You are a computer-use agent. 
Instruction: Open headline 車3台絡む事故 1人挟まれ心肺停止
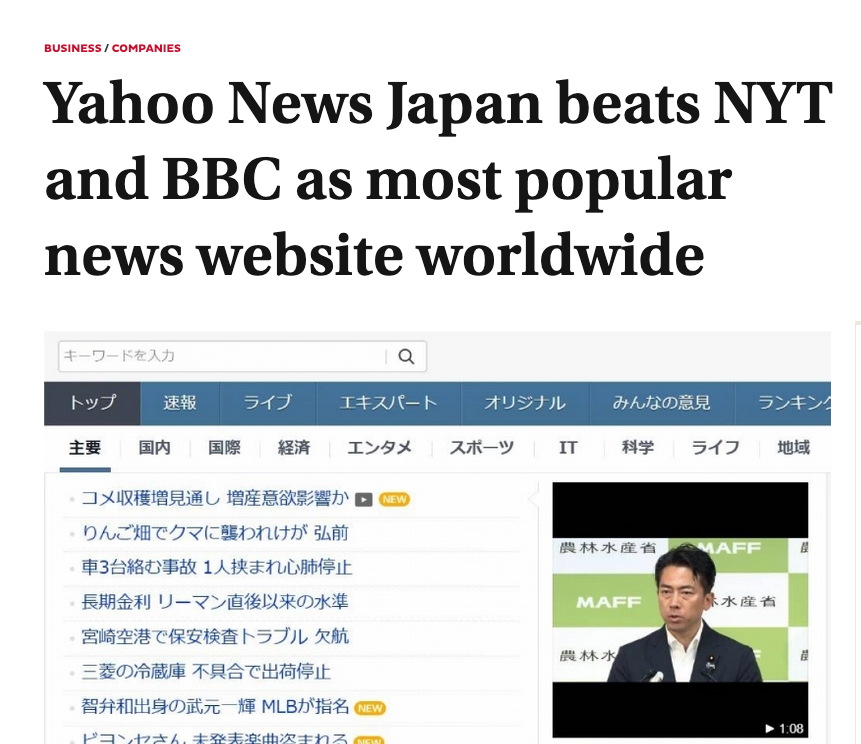pos(216,567)
